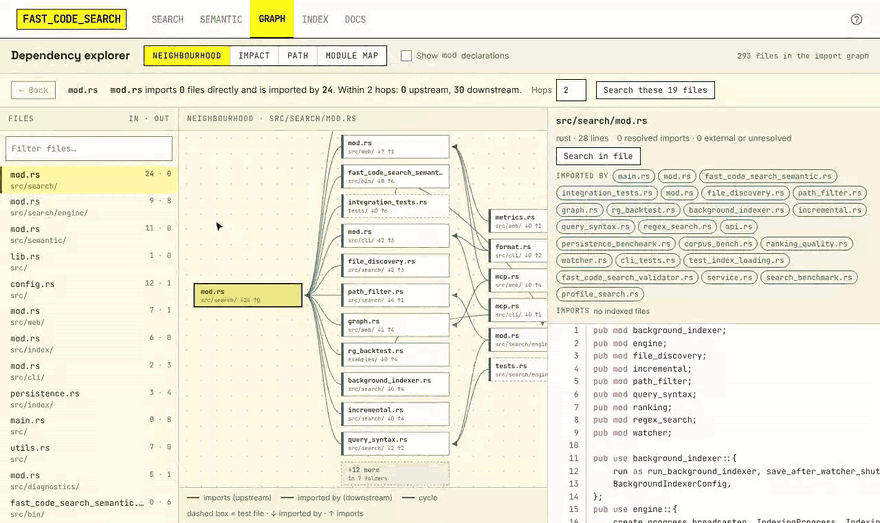
Task: Click file_discovery.rs graph node
Action: (395, 265)
